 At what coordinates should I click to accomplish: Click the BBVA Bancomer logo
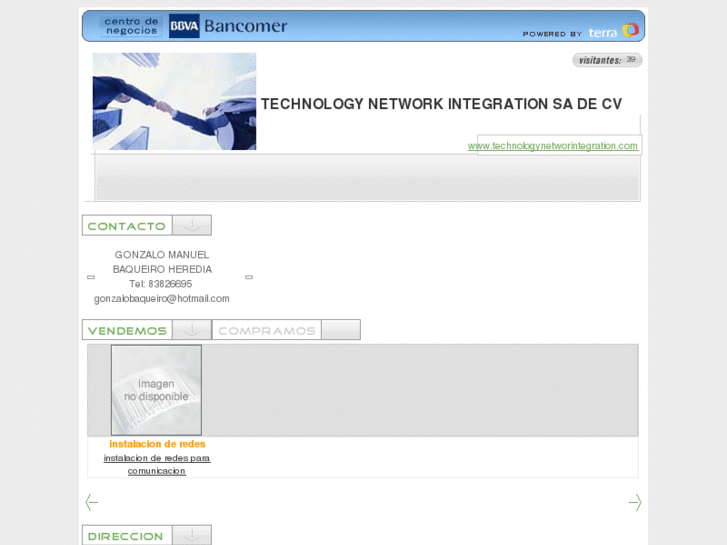point(228,26)
